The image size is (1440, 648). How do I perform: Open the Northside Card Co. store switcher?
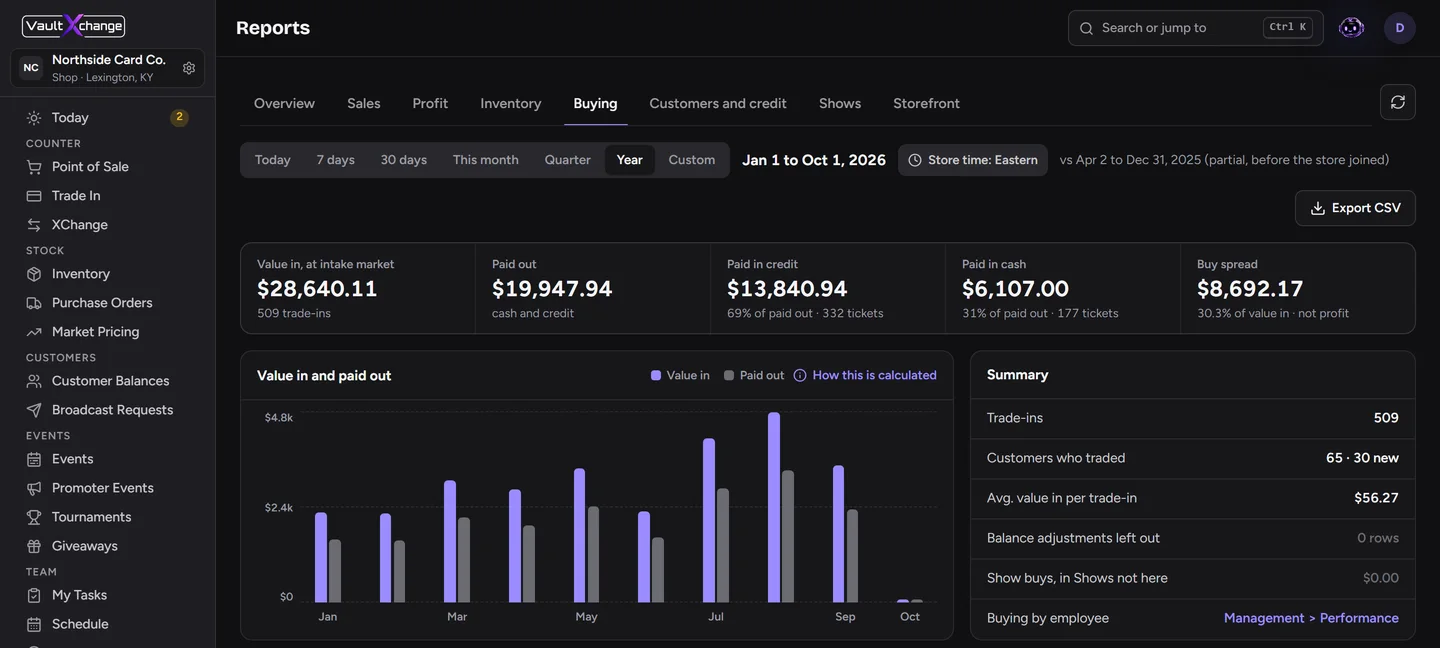108,68
